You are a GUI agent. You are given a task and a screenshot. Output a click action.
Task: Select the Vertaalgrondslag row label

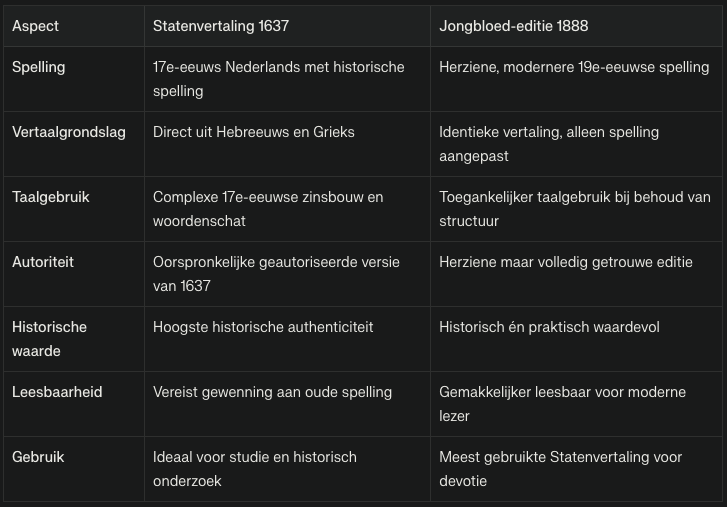click(x=69, y=132)
